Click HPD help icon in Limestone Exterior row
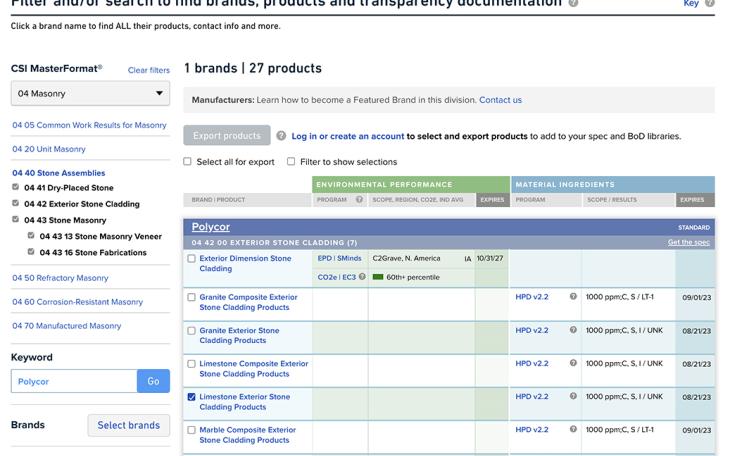The height and width of the screenshot is (456, 730). pos(573,396)
